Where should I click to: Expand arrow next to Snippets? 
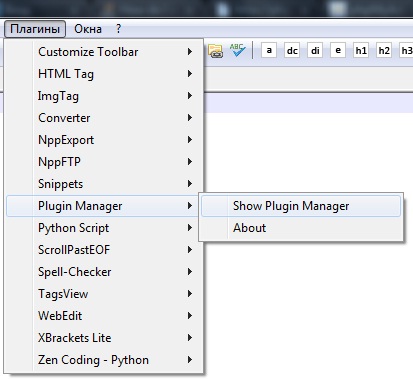pos(190,184)
